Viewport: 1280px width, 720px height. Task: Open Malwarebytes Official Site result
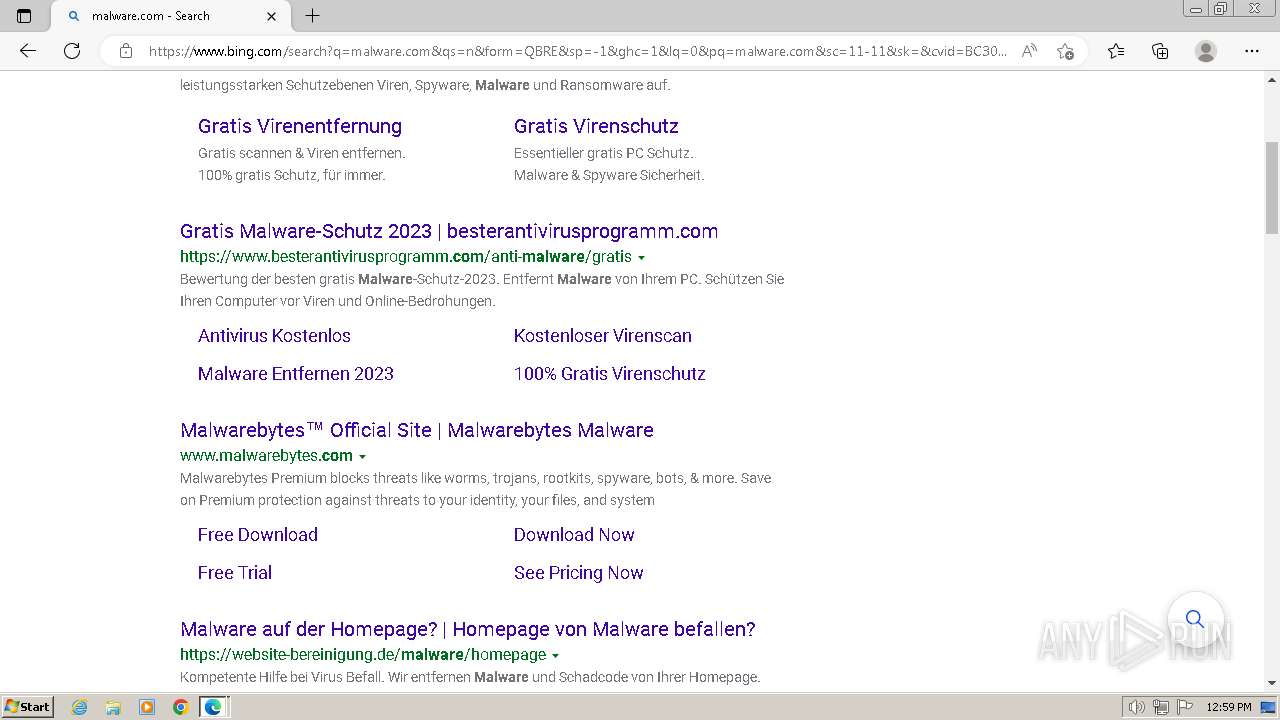click(417, 430)
